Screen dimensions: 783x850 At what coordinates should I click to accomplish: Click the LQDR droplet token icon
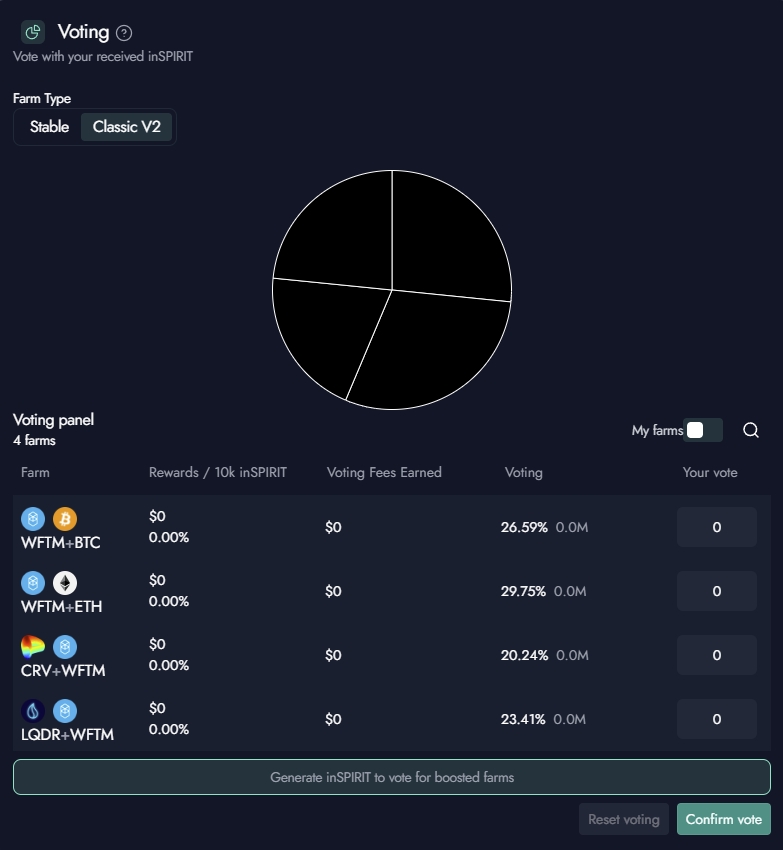coord(33,711)
